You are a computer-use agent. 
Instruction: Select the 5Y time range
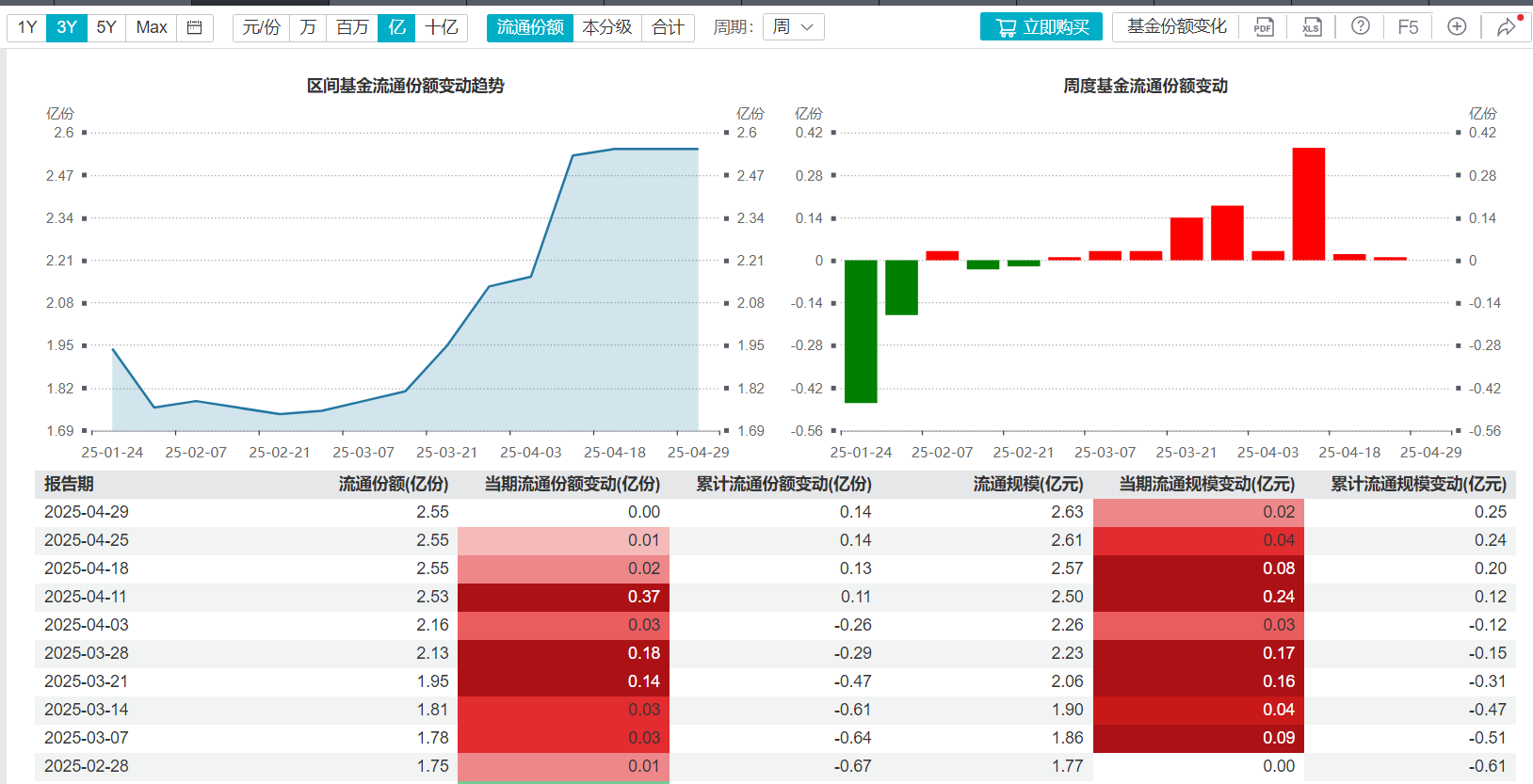click(106, 27)
